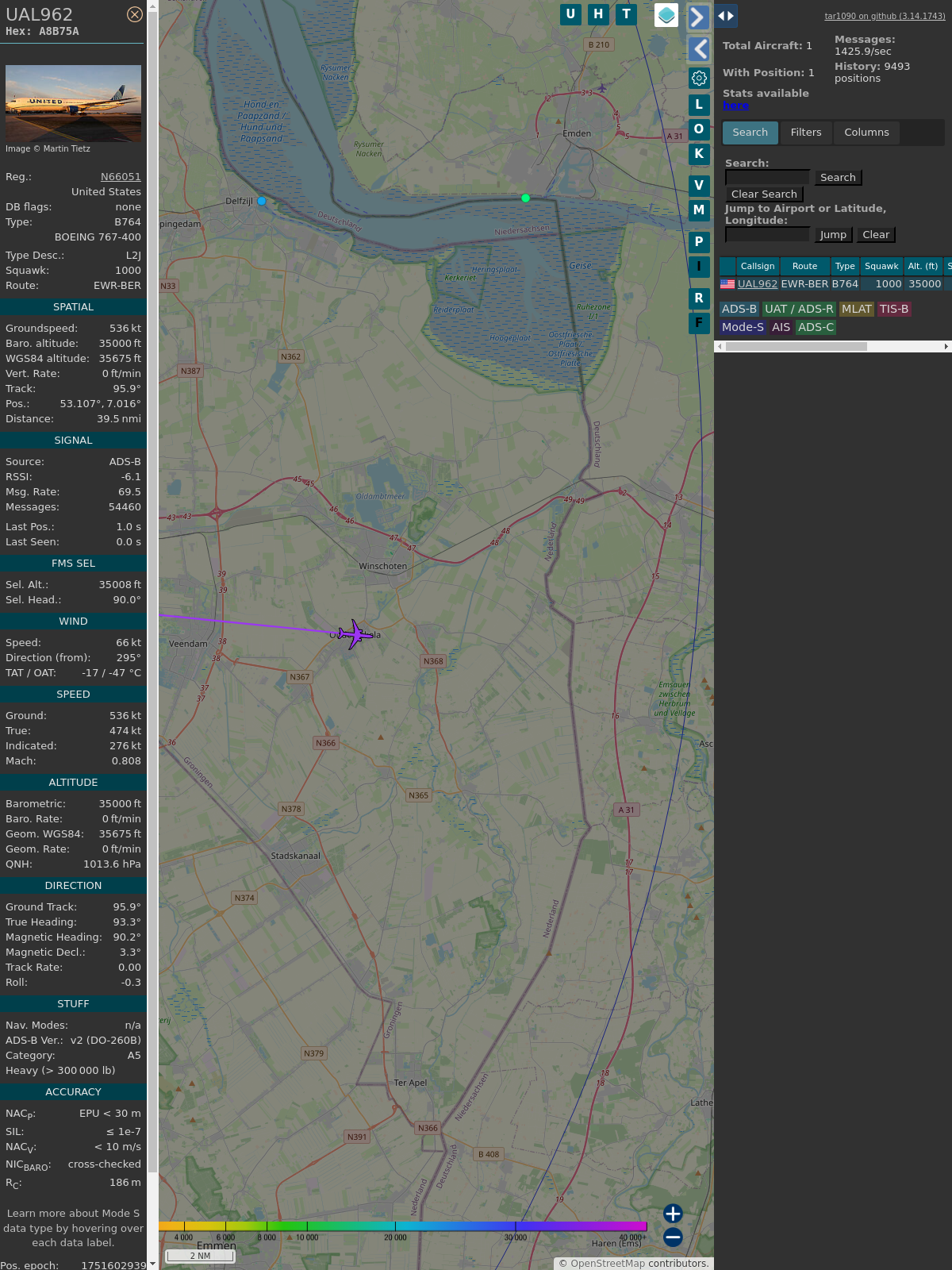
Task: Toggle sidebar width with double-arrow button
Action: [726, 16]
